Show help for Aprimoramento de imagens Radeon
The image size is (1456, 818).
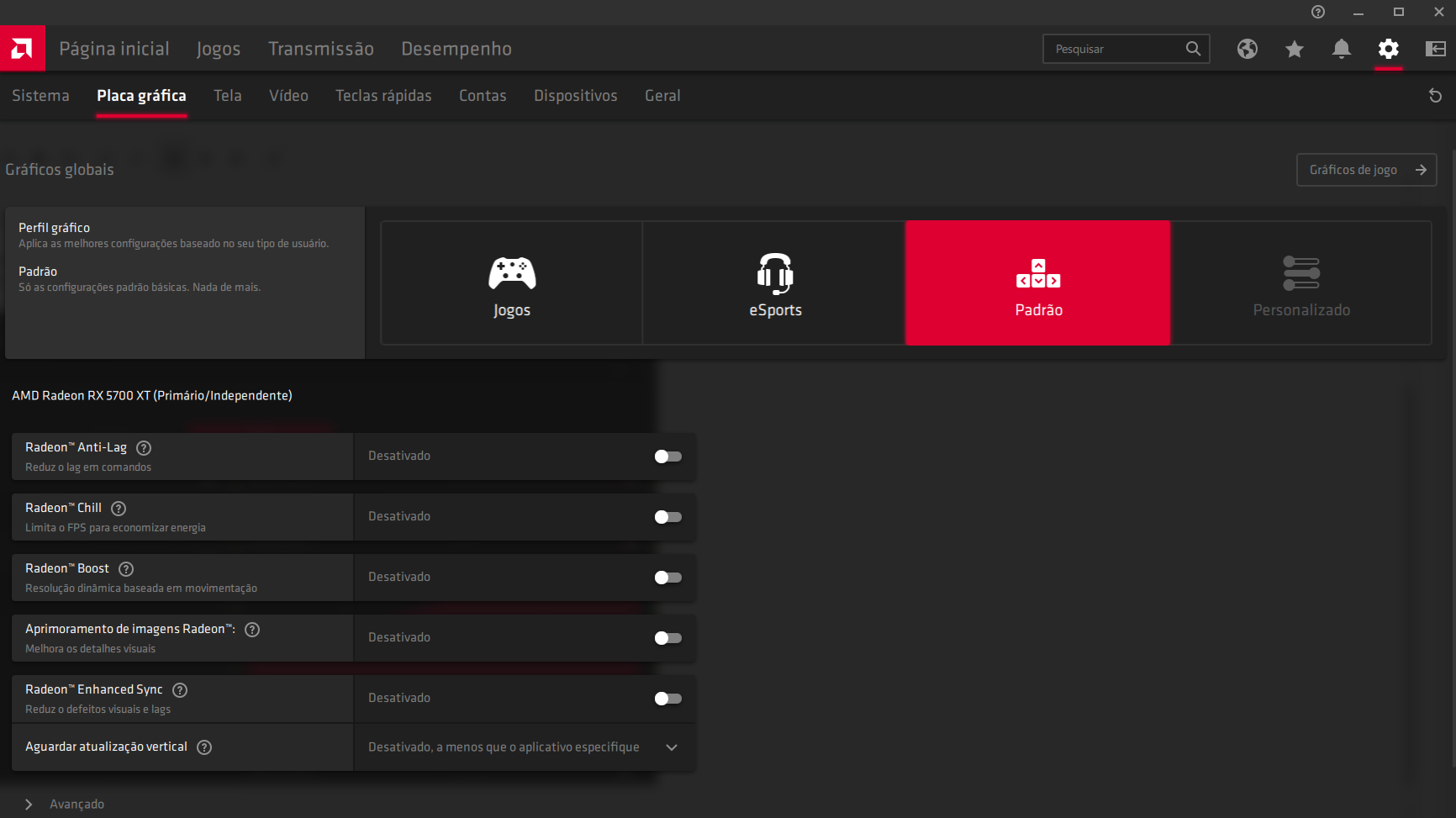[x=252, y=630]
